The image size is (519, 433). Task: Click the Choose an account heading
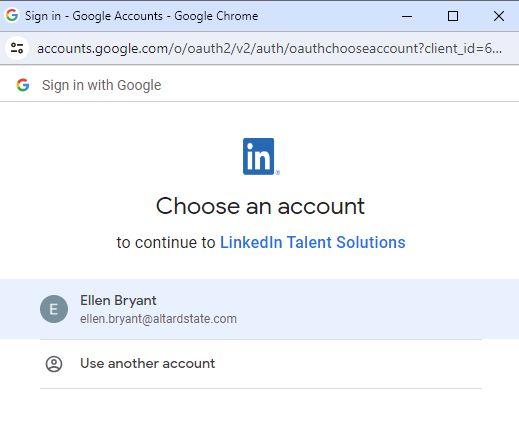(260, 206)
